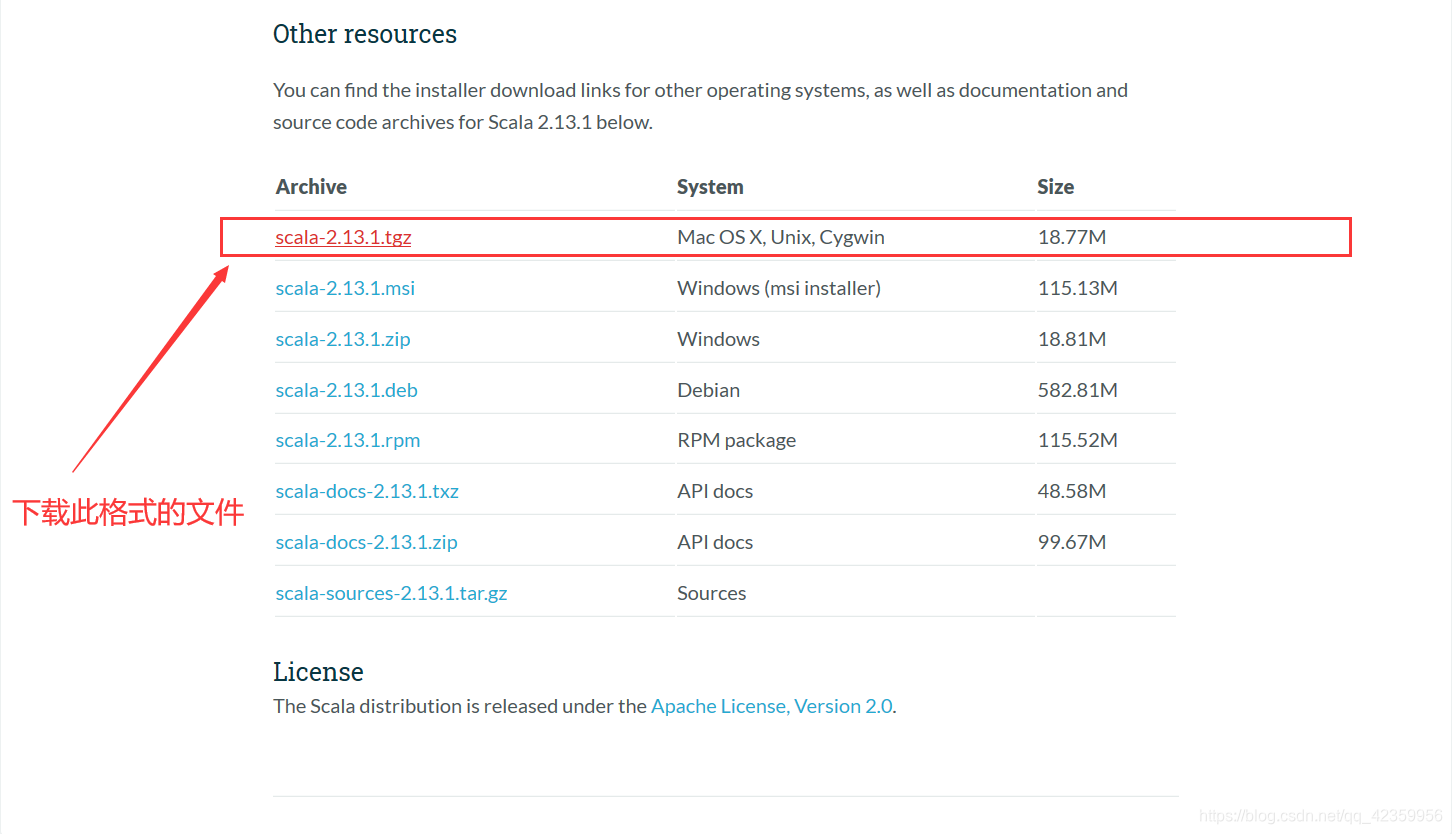Click the License heading
1452x834 pixels.
pos(318,671)
